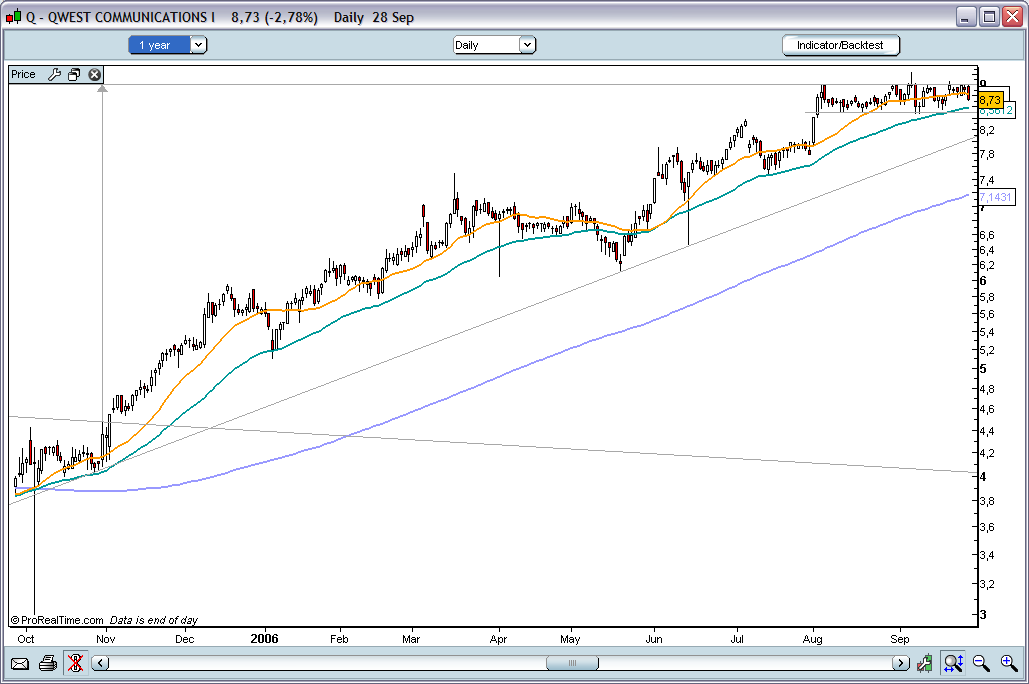This screenshot has width=1029, height=684.
Task: Detach the Price panel window icon
Action: coord(74,74)
